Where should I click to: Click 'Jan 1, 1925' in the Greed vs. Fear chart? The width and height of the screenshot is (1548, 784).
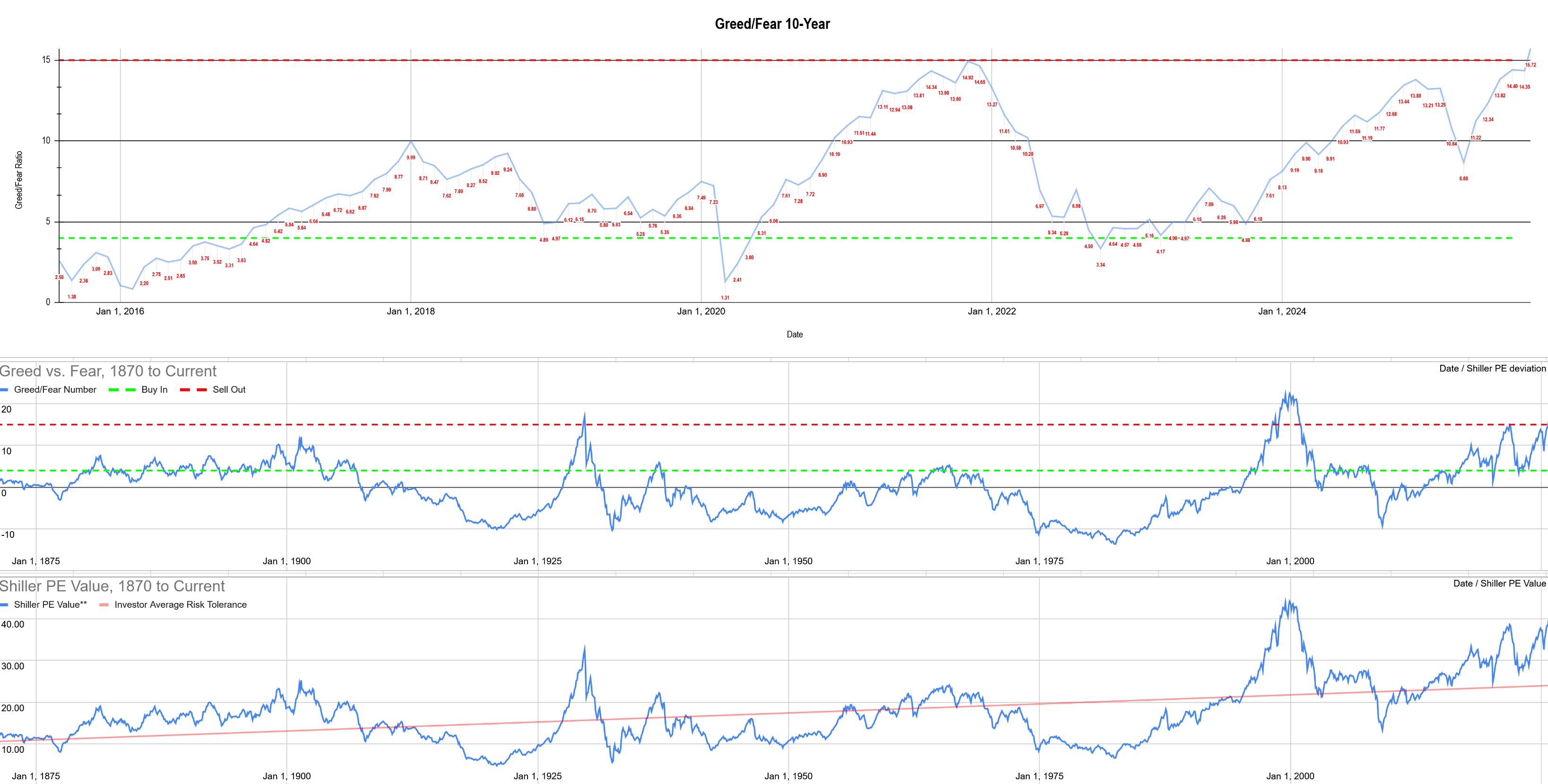pos(537,561)
